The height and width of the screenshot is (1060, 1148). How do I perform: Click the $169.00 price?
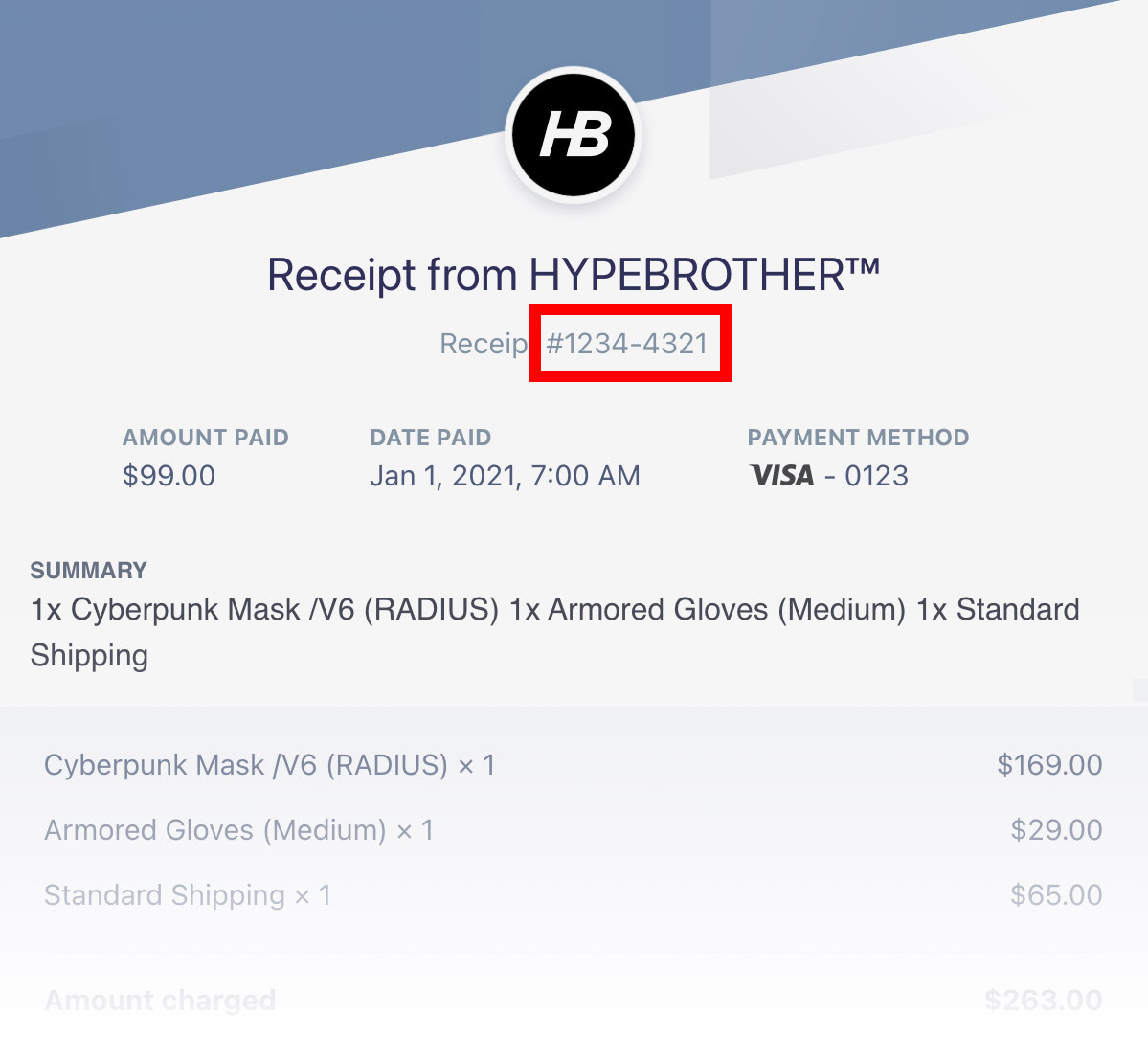[1050, 765]
